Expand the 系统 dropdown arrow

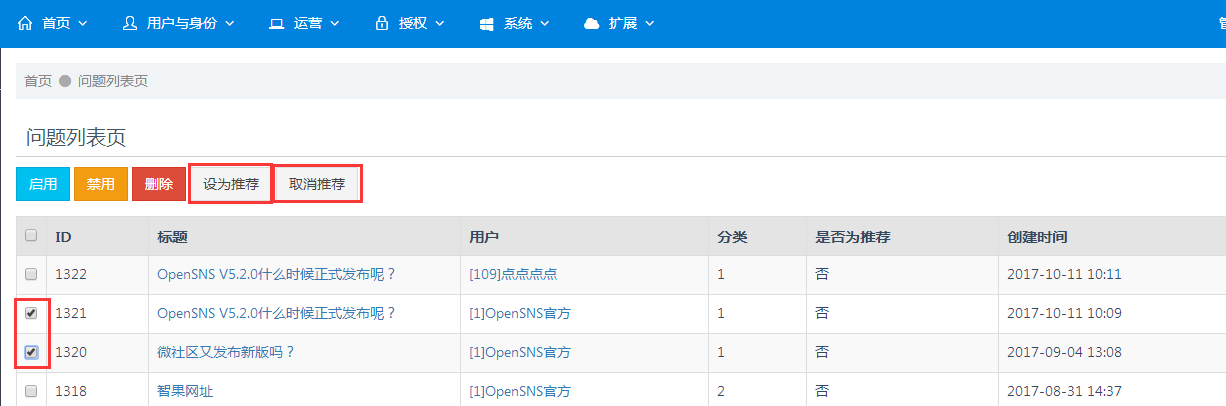coord(544,24)
